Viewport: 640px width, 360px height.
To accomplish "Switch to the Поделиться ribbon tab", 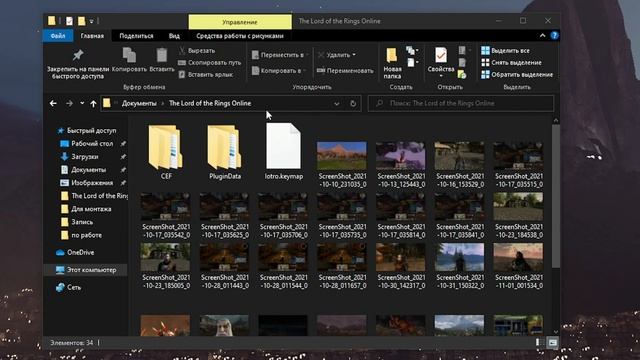I will [136, 36].
